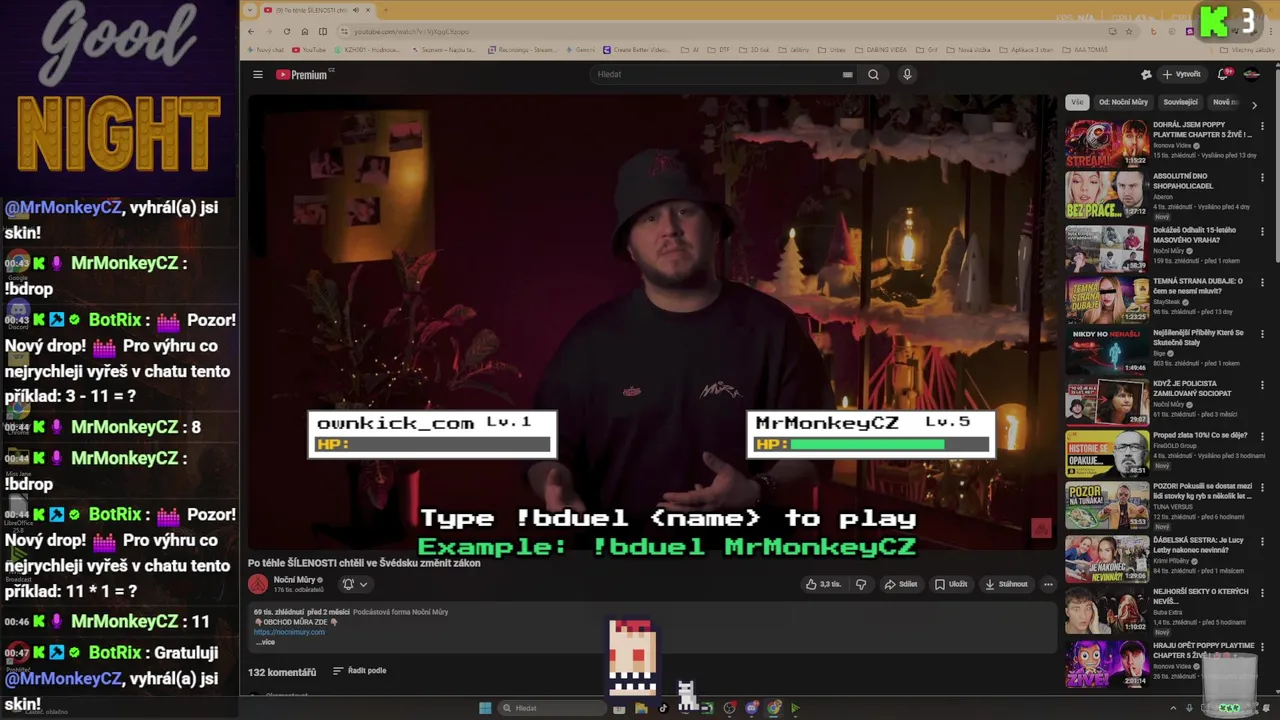Open the 'Noční Můry' channel name link
Screen dimensions: 1280x720
pyautogui.click(x=295, y=579)
